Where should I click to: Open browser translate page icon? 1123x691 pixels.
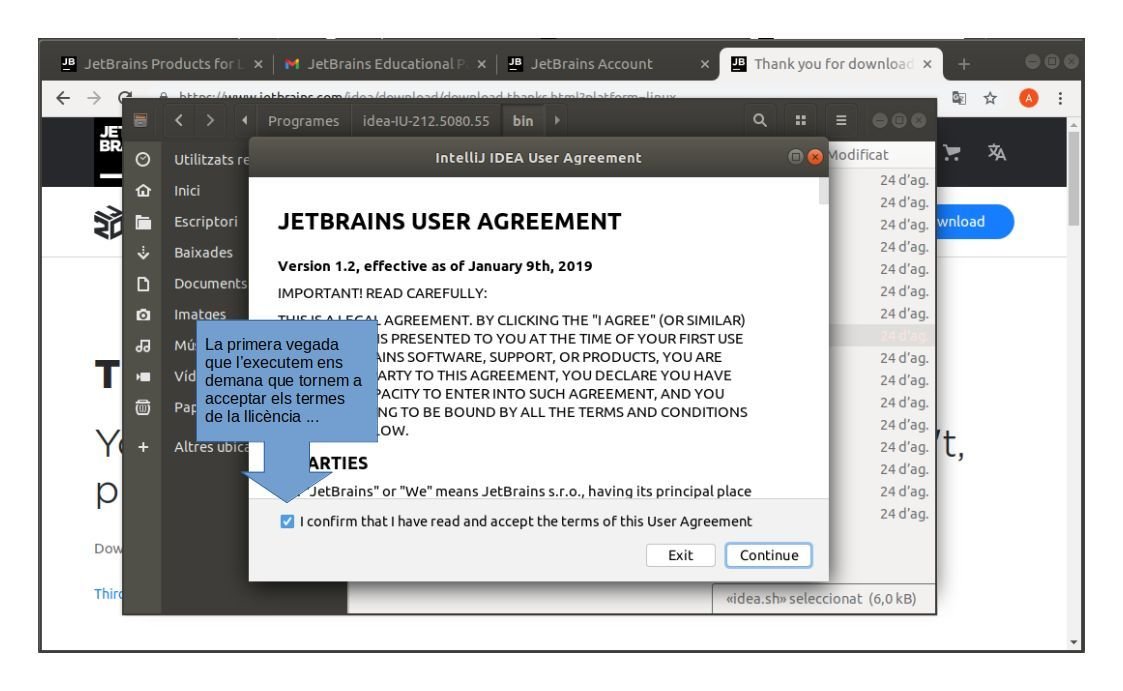click(x=959, y=98)
